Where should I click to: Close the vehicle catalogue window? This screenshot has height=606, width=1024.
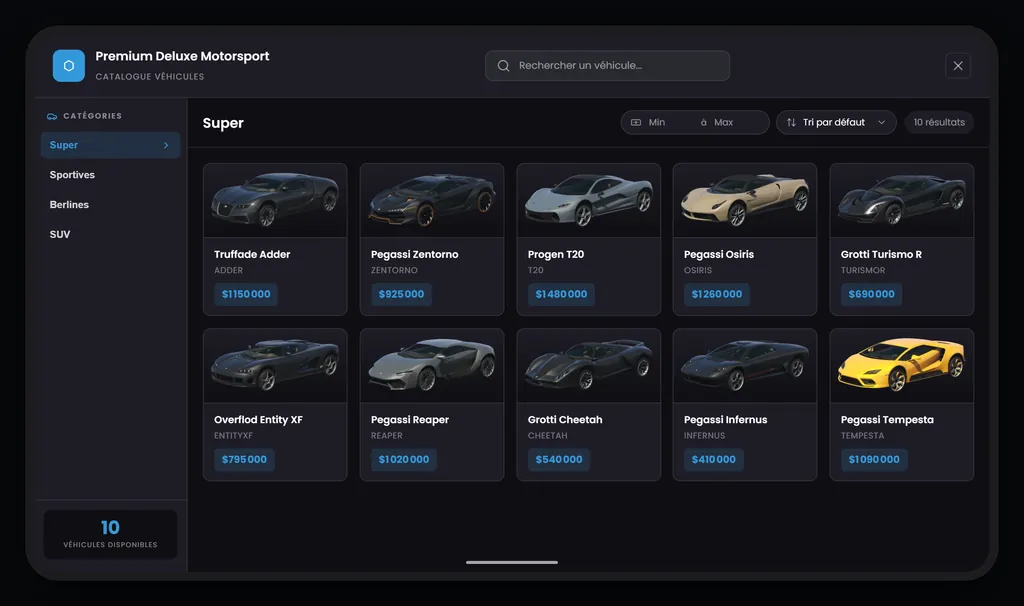(958, 66)
